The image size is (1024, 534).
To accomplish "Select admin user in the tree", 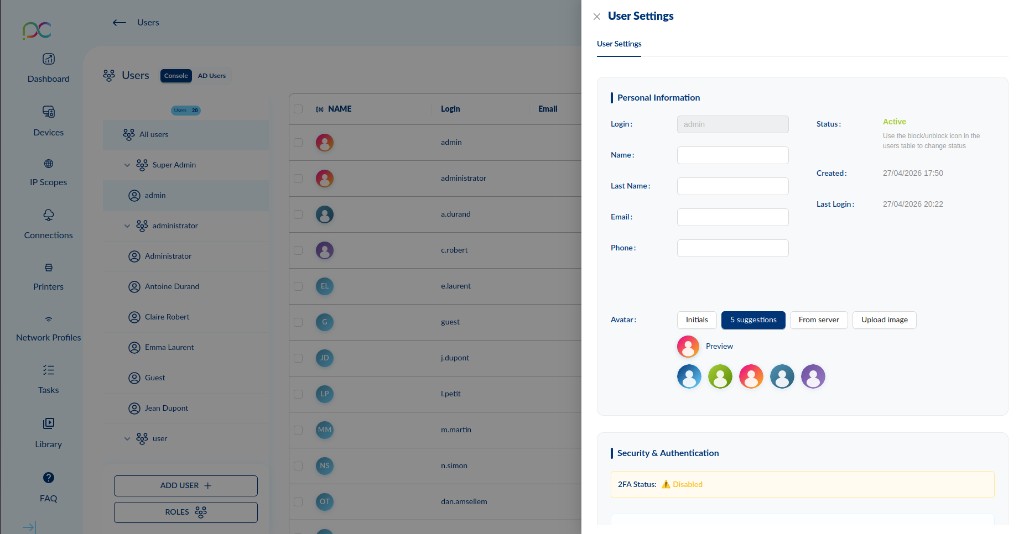I will pyautogui.click(x=185, y=195).
